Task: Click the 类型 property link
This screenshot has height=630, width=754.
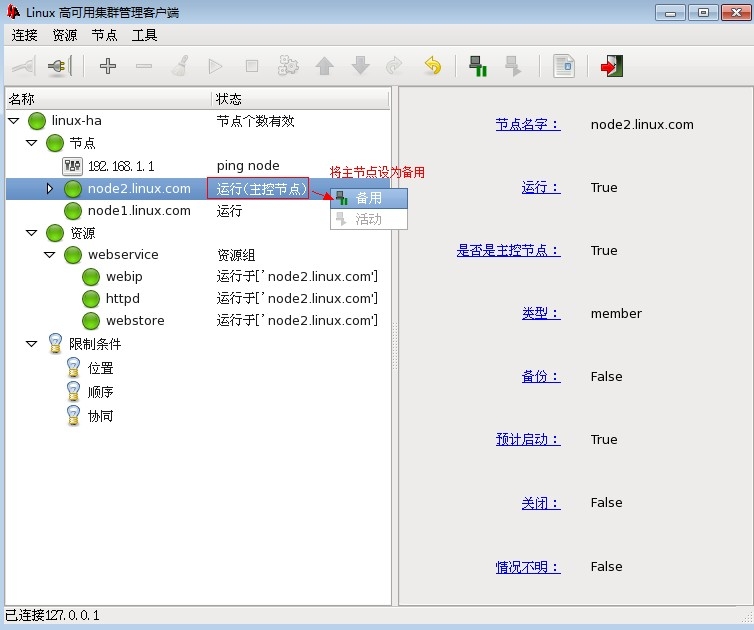Action: click(x=541, y=314)
